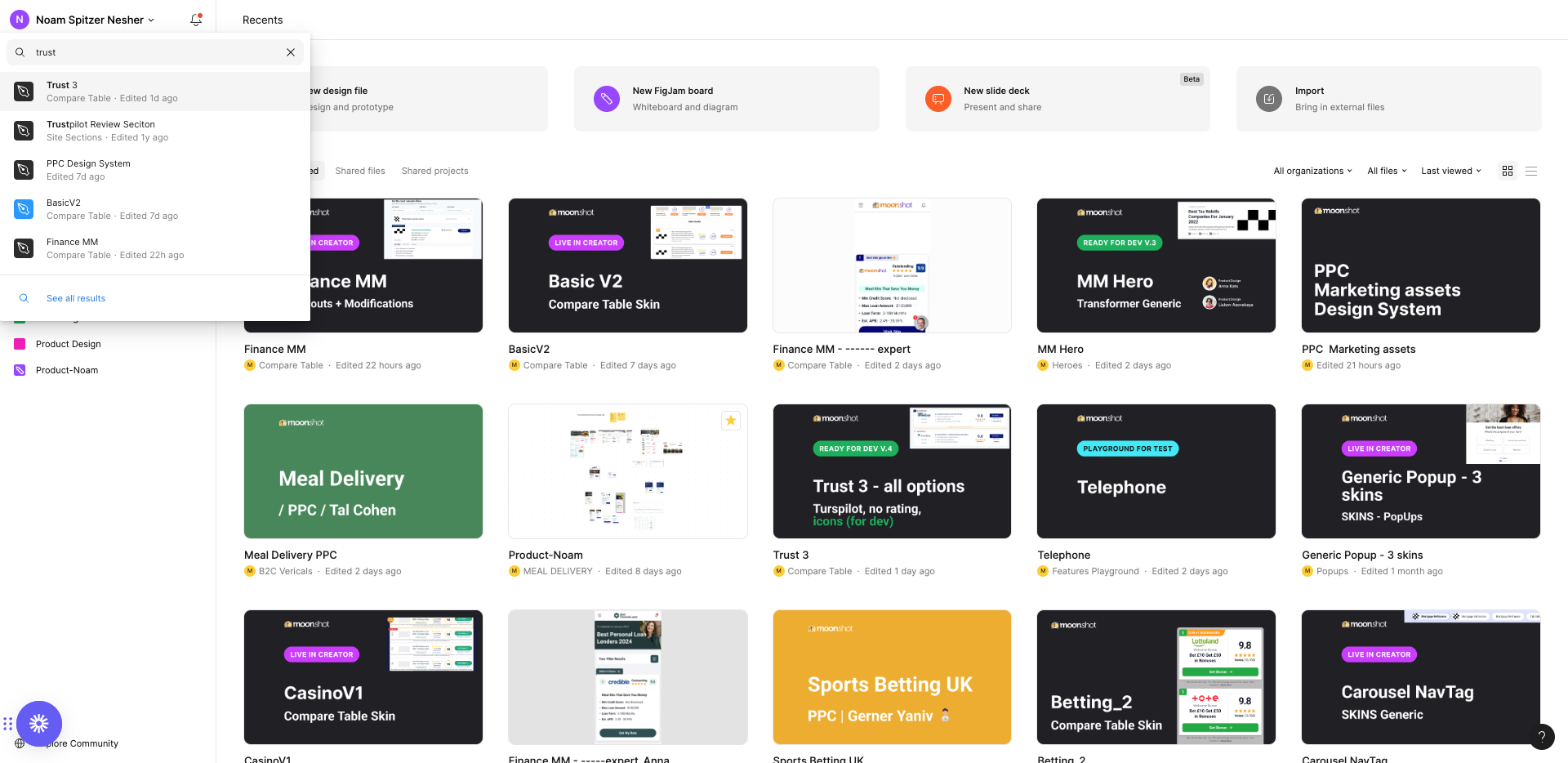Open the Trust 3 search result icon
This screenshot has width=1568, height=763.
24,91
